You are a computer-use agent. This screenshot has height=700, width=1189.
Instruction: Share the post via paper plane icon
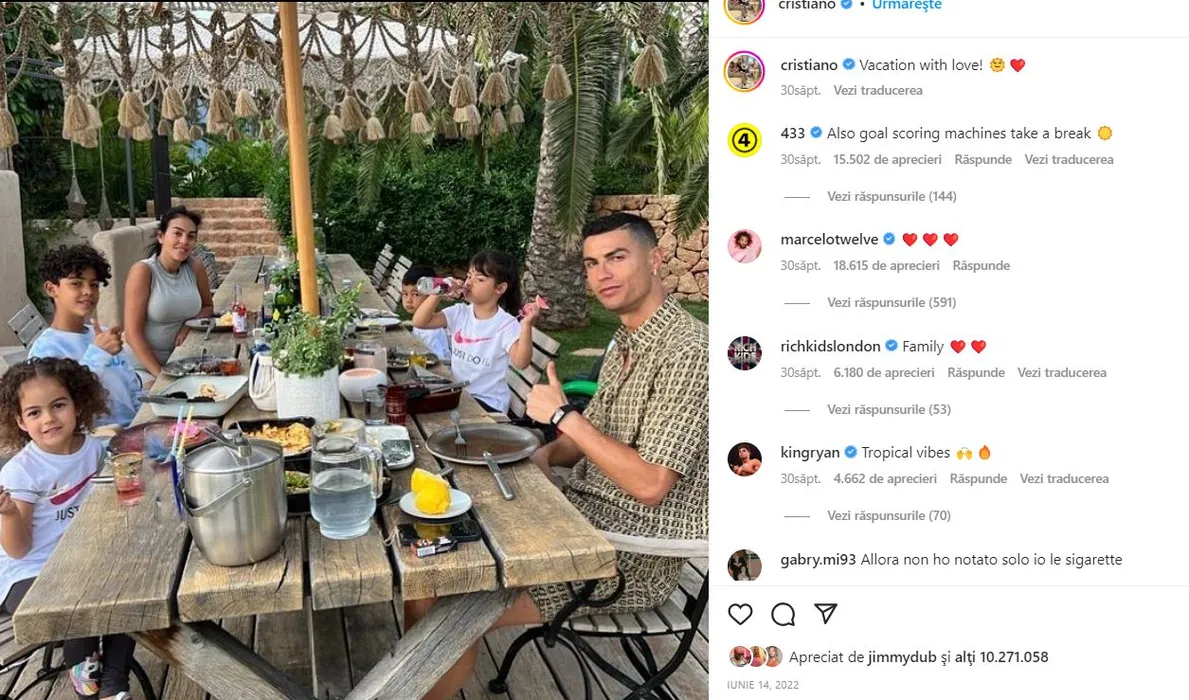[826, 614]
